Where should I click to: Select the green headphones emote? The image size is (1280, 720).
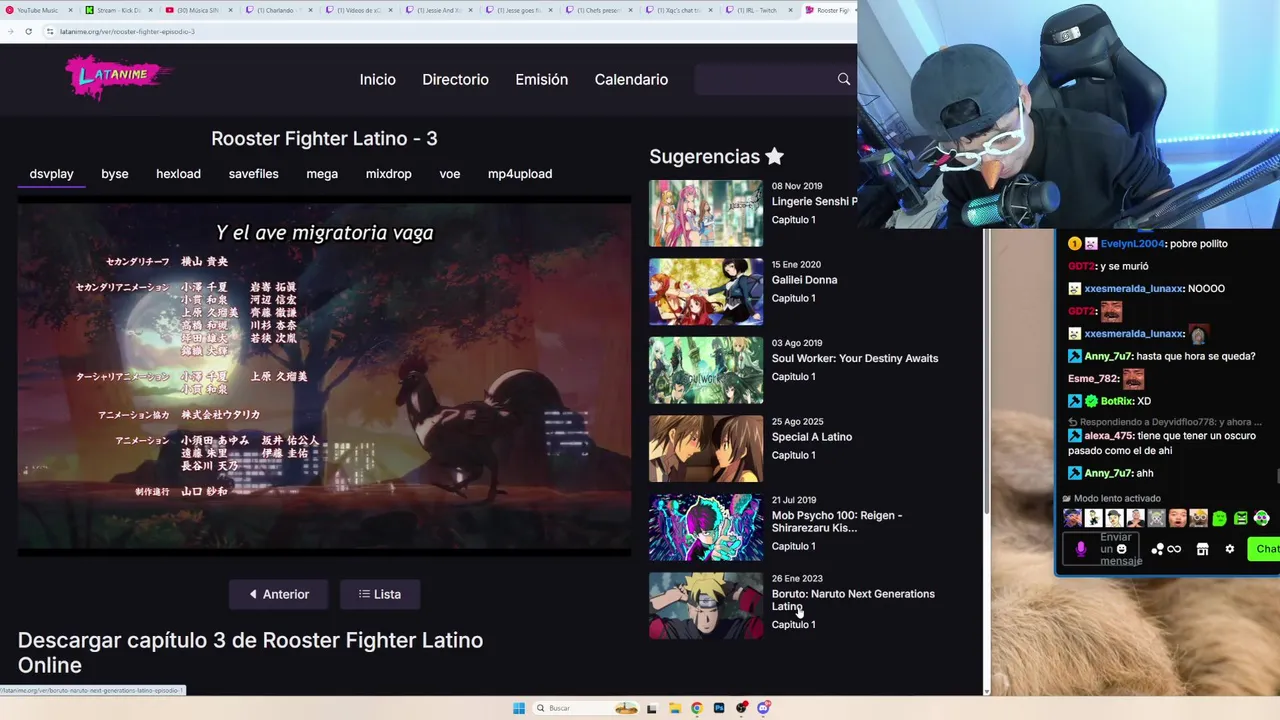point(1262,518)
